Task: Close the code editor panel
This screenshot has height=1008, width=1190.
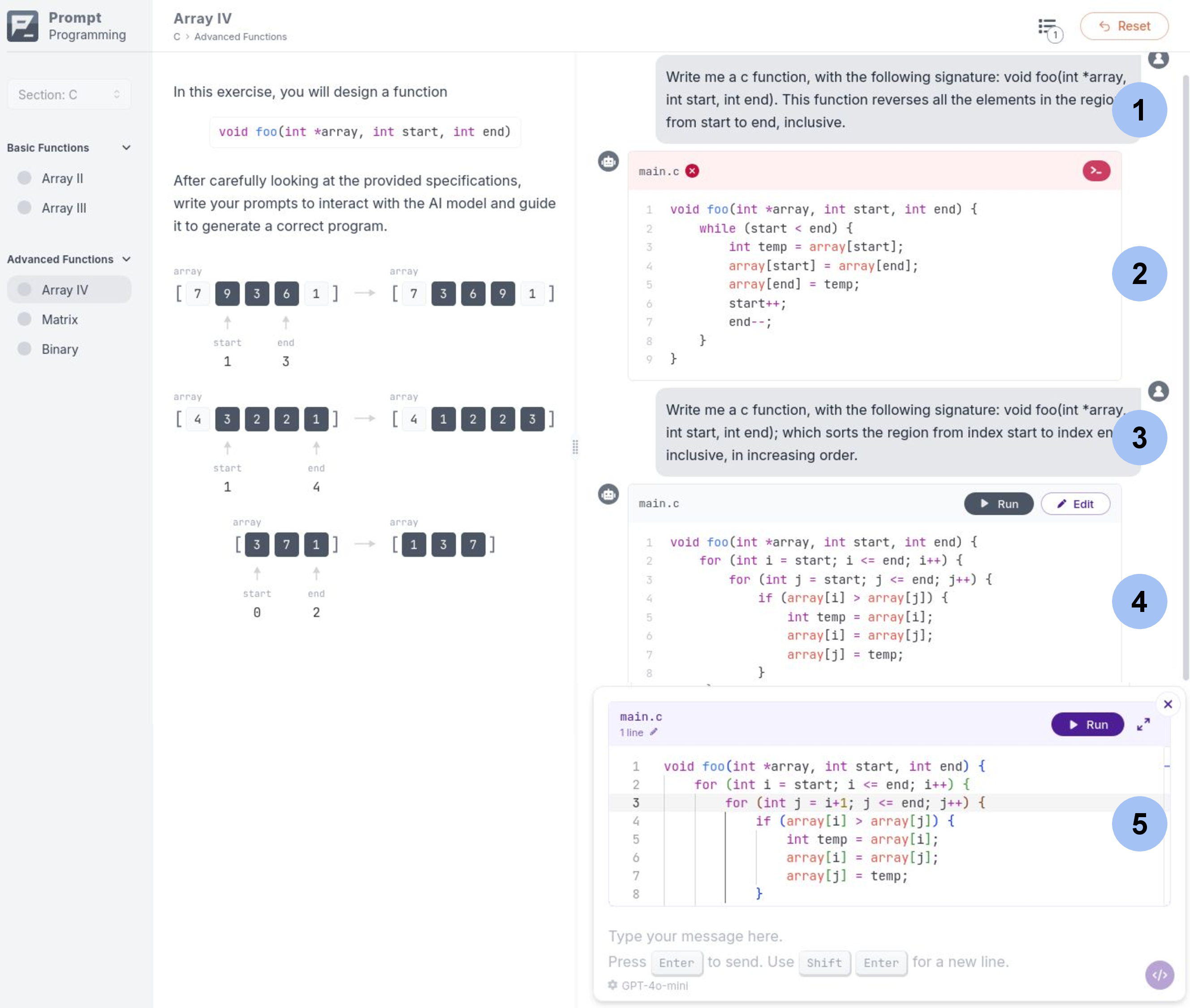Action: (1168, 704)
